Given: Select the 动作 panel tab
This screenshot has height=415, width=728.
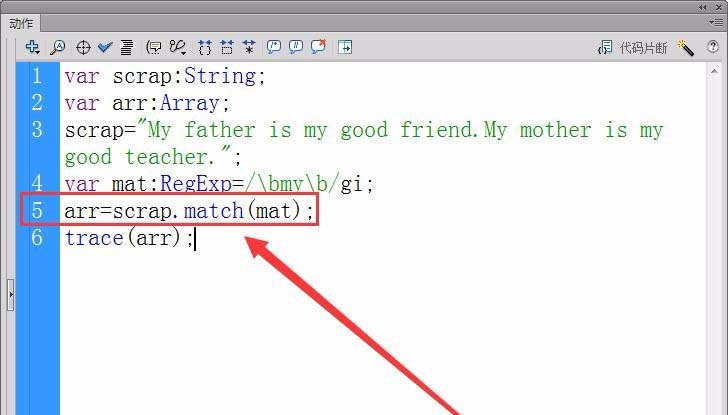Looking at the screenshot, I should tap(21, 23).
